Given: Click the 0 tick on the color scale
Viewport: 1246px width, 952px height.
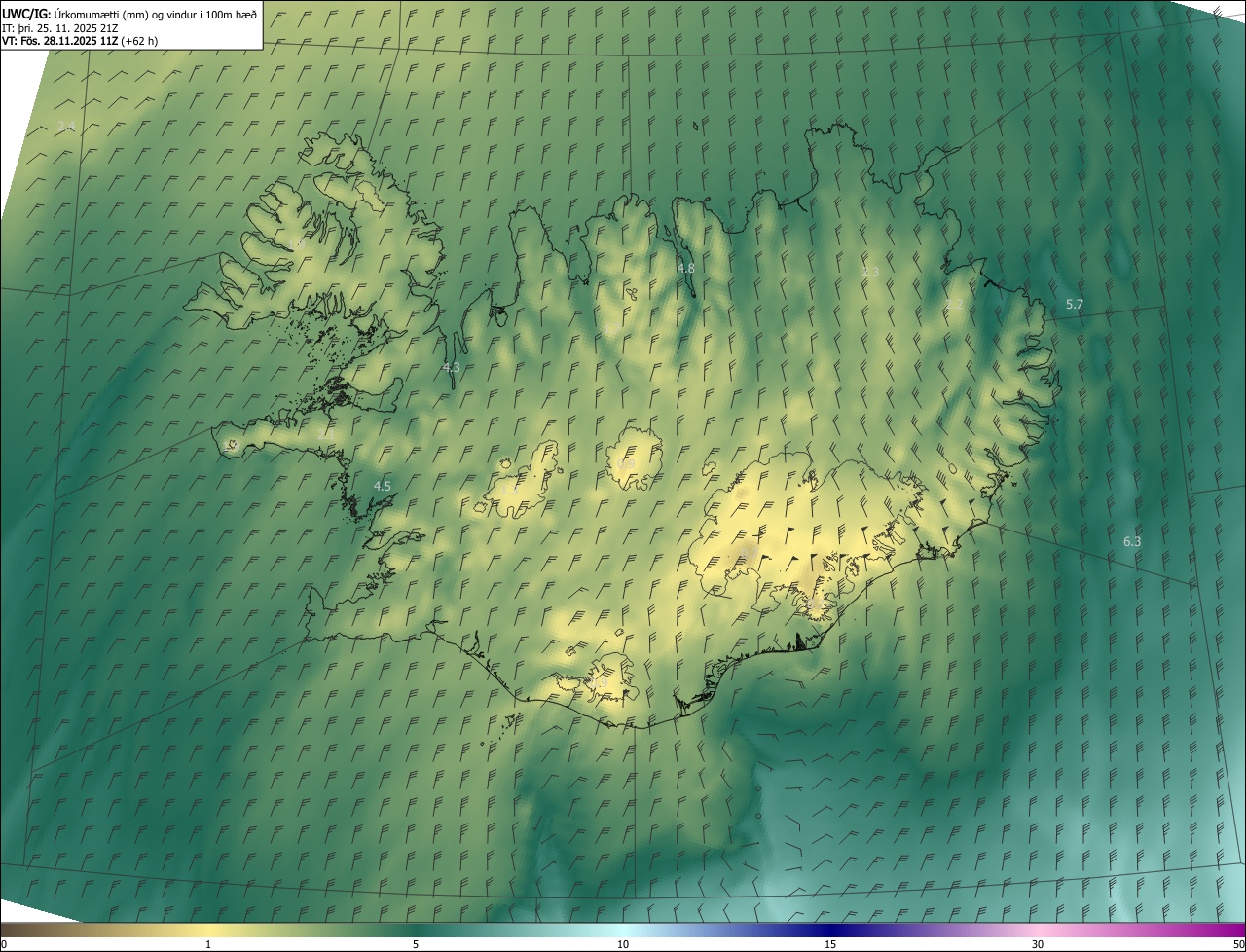Looking at the screenshot, I should [x=4, y=944].
